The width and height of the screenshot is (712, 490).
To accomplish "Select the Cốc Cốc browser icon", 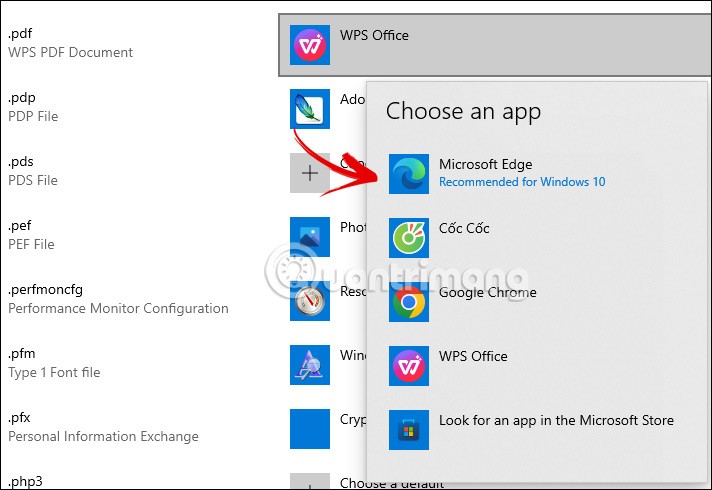I will click(409, 237).
